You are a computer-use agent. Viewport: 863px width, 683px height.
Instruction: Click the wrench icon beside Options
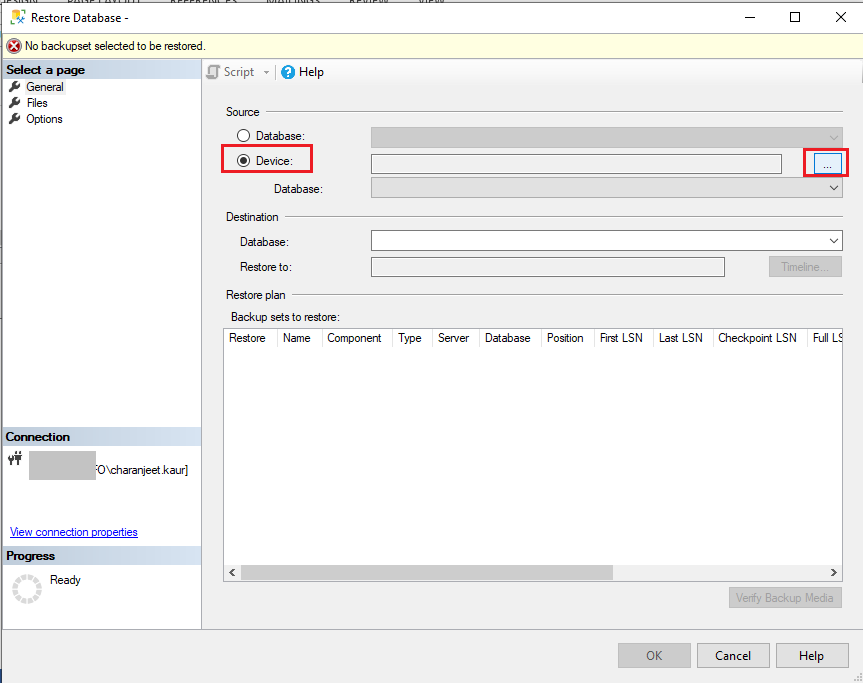(15, 118)
